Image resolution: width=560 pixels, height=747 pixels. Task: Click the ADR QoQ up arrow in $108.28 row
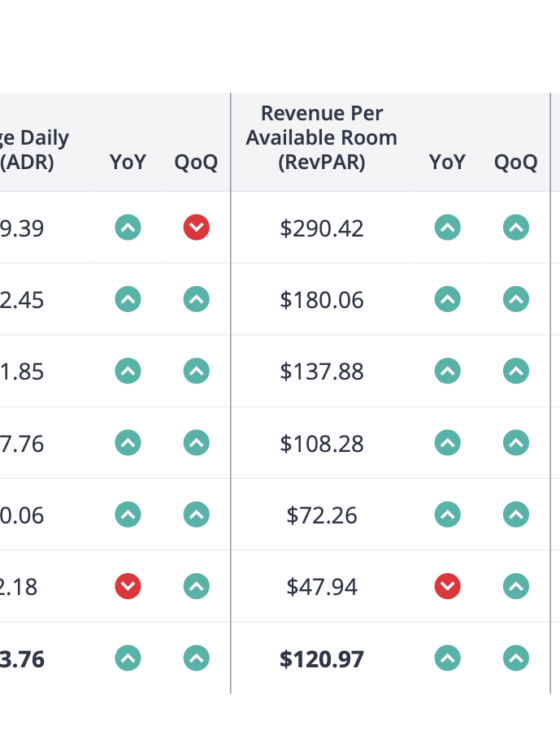click(x=196, y=443)
